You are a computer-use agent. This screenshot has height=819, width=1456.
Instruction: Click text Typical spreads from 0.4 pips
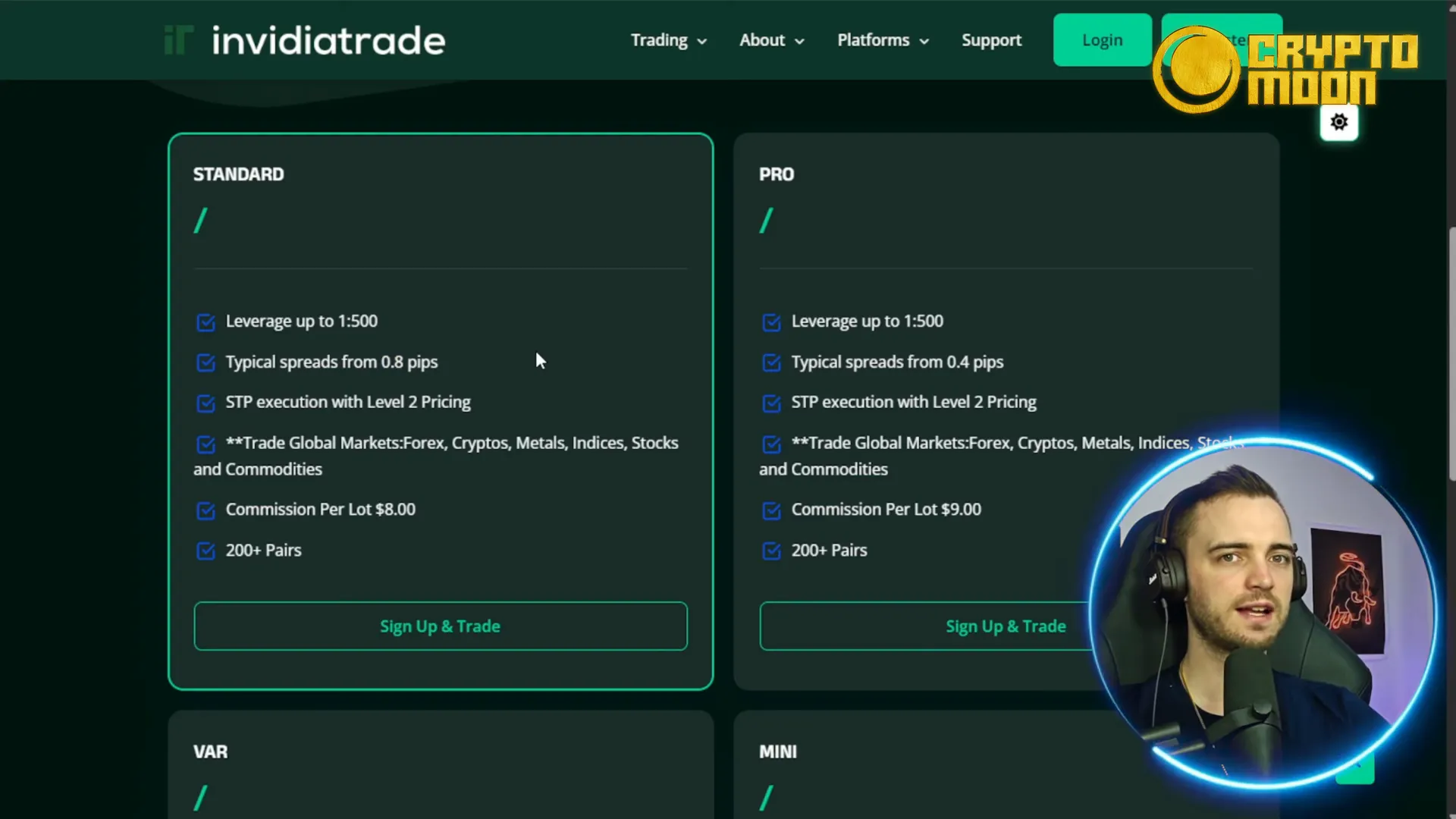click(897, 362)
